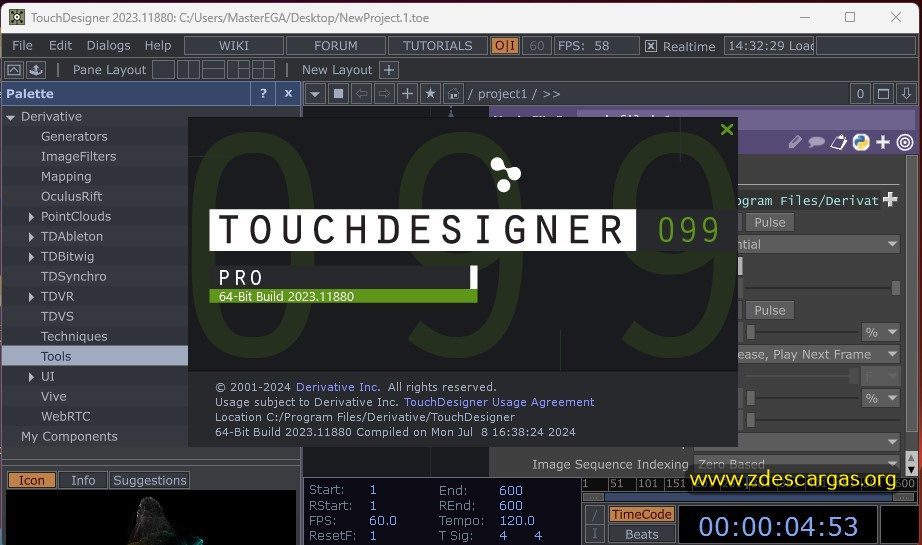Open the Python help icon
This screenshot has width=922, height=545.
[x=861, y=142]
